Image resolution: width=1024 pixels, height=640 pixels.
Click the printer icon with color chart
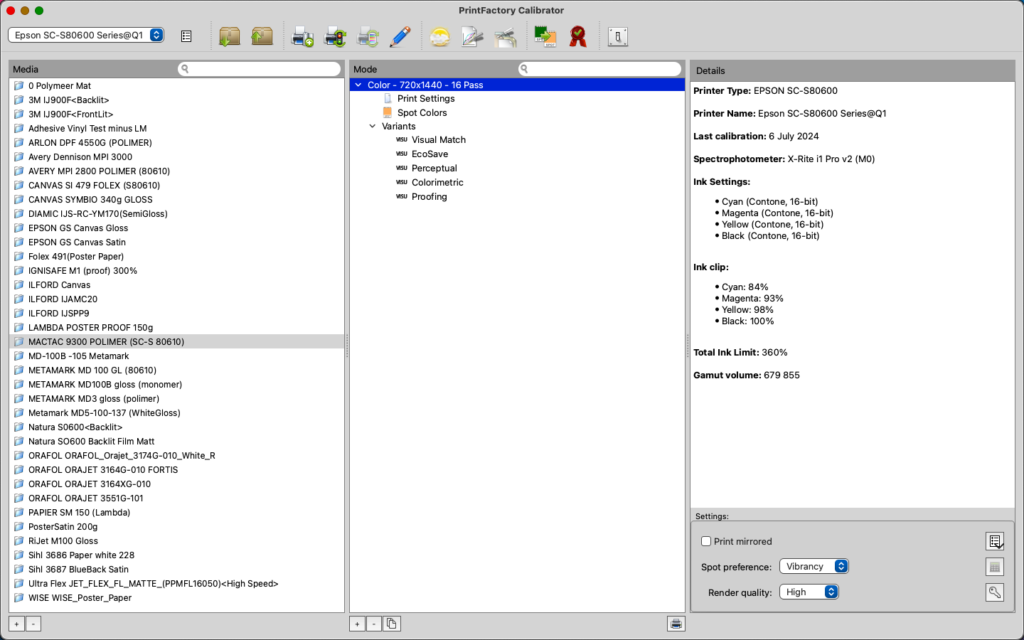point(368,37)
